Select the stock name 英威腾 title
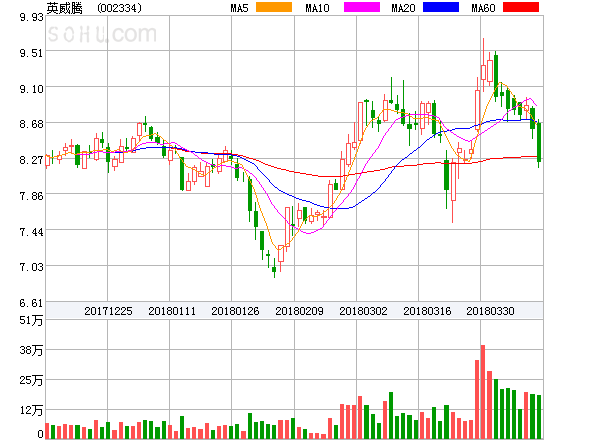This screenshot has height=440, width=600. (x=64, y=8)
